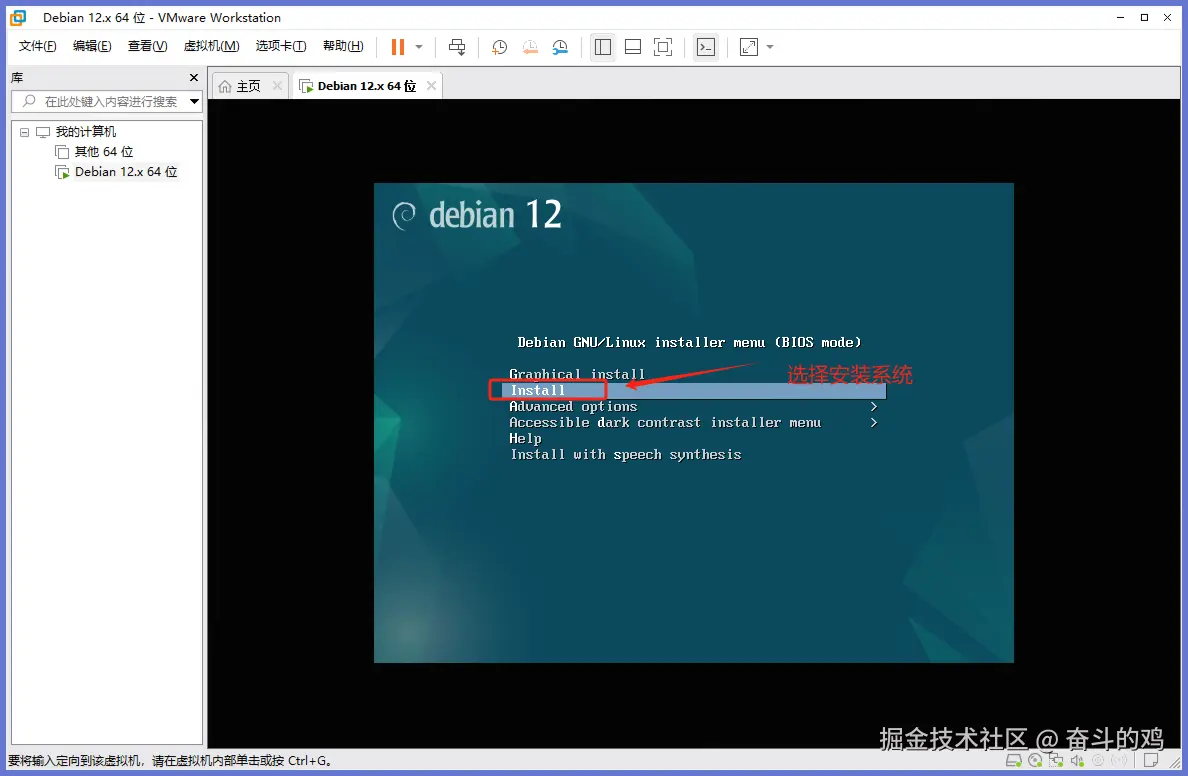The height and width of the screenshot is (776, 1188).
Task: Choose the highlighted Install menu entry
Action: (693, 390)
